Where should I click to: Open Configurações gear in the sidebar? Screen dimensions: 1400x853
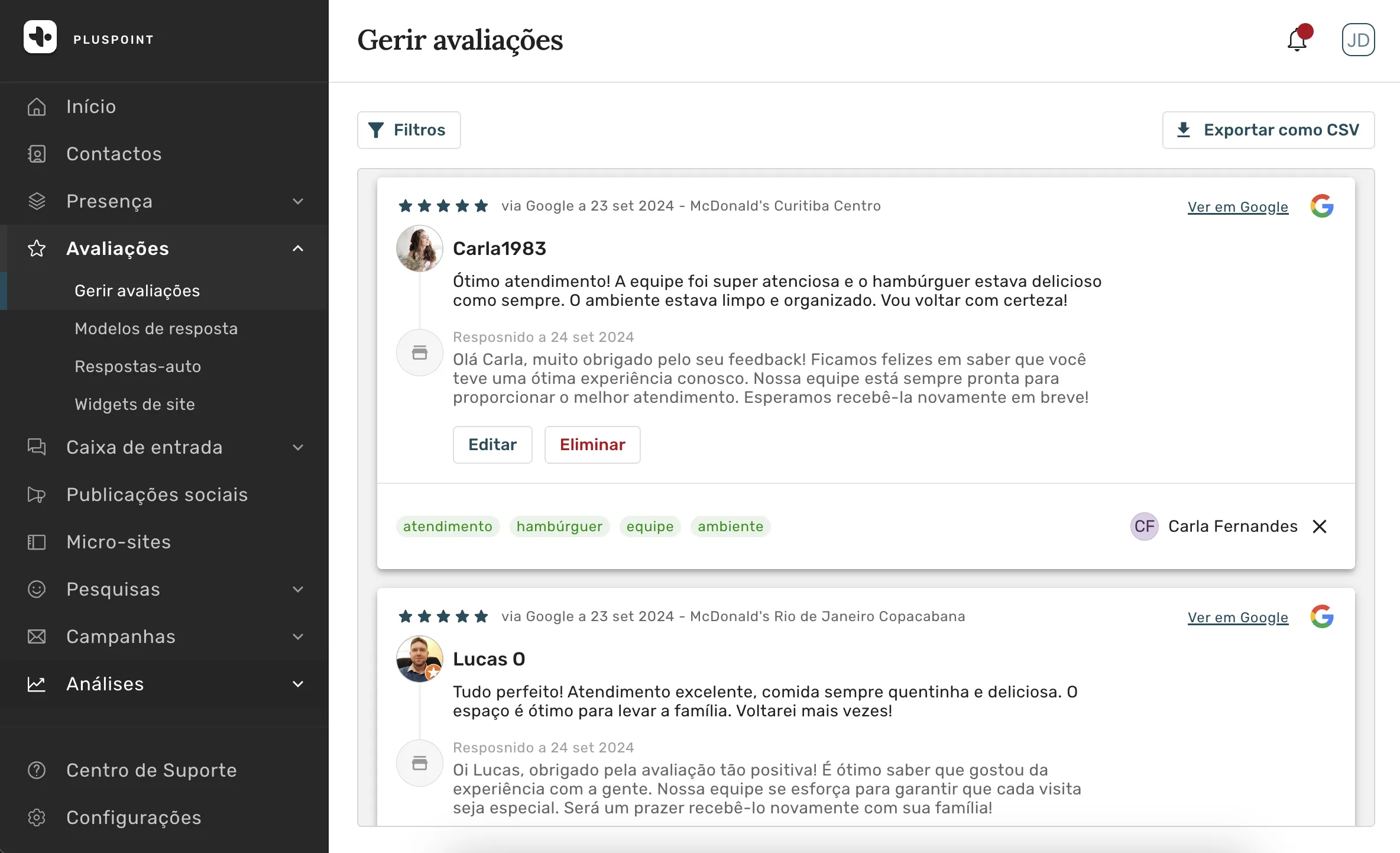click(x=37, y=818)
